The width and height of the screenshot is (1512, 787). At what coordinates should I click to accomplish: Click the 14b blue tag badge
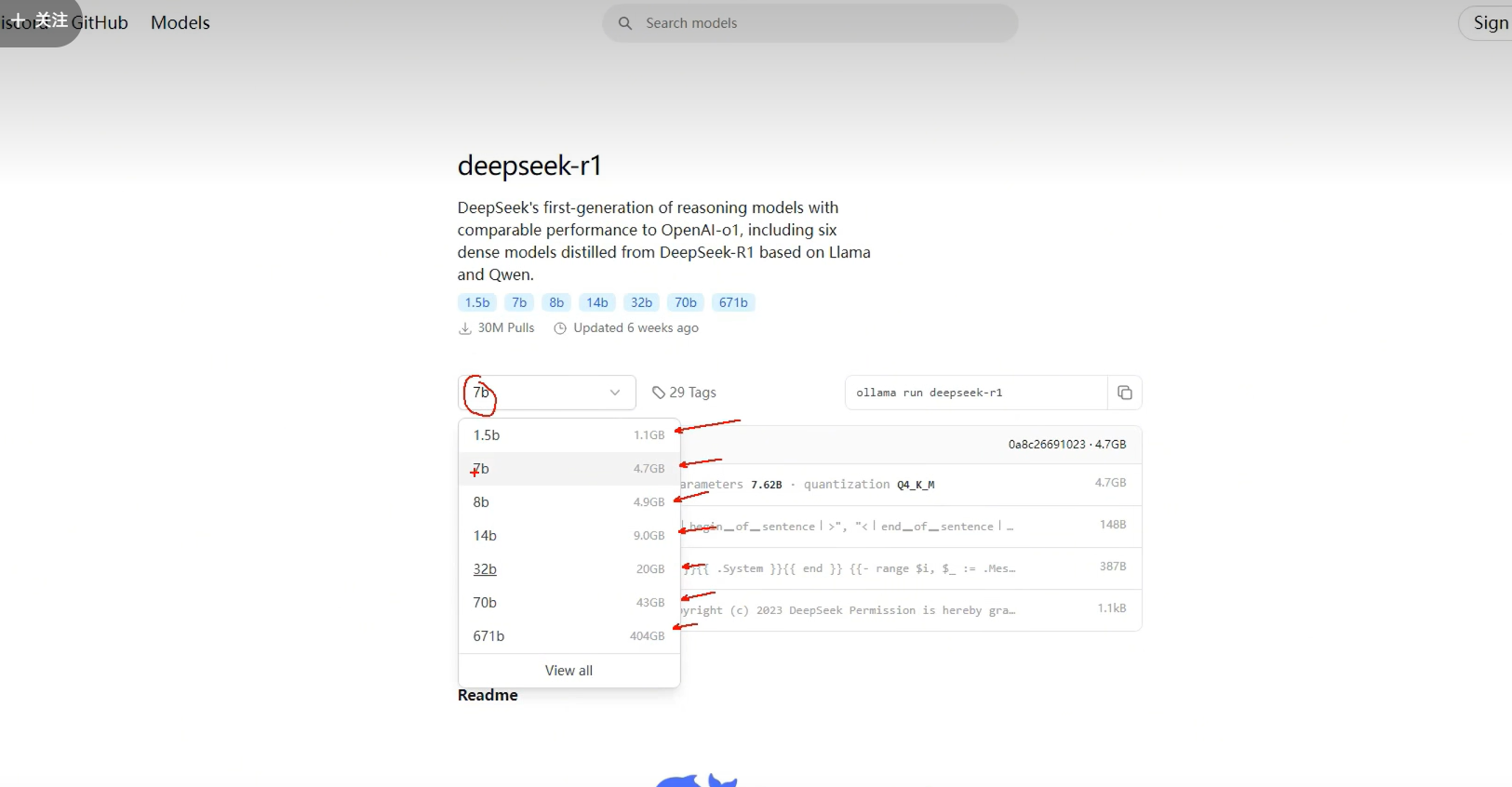click(x=597, y=302)
